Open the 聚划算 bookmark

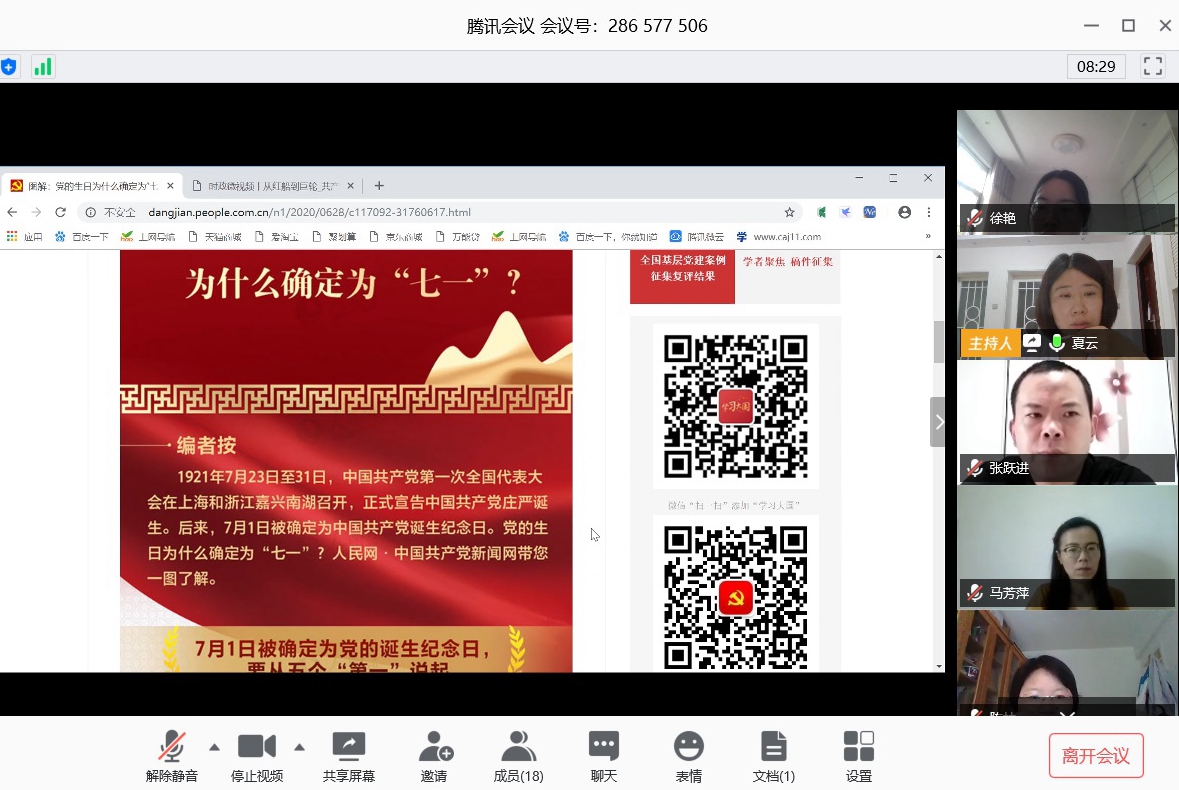coord(335,237)
